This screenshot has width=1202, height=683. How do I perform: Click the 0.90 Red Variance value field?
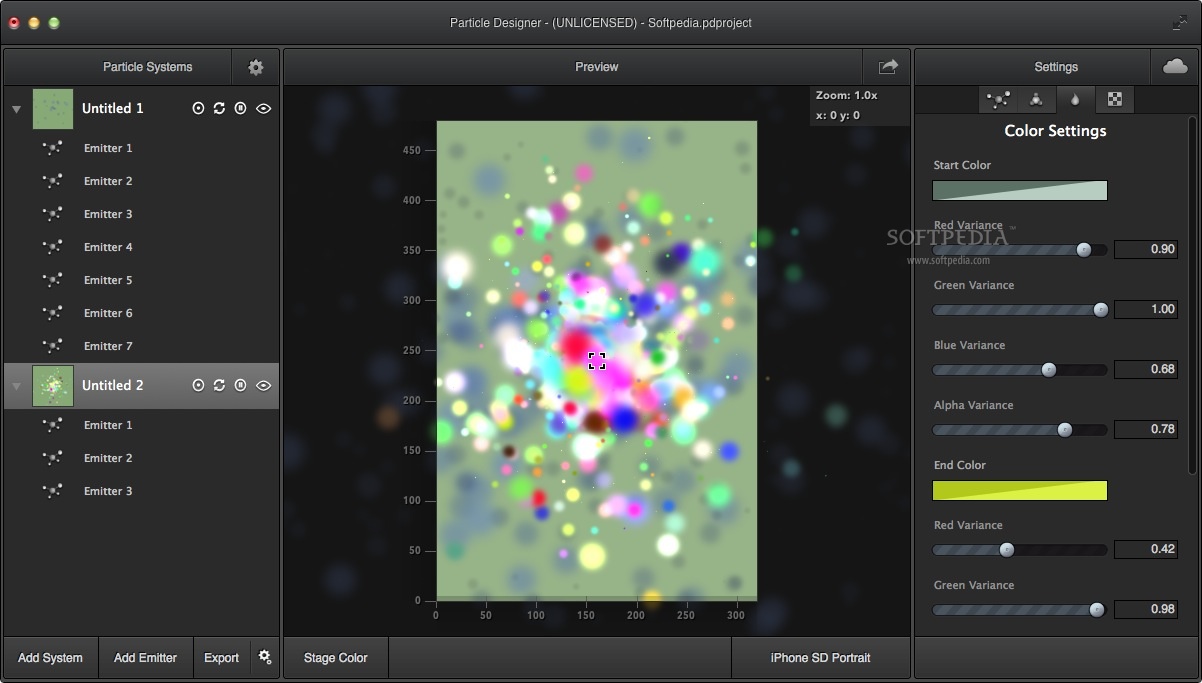pyautogui.click(x=1146, y=249)
